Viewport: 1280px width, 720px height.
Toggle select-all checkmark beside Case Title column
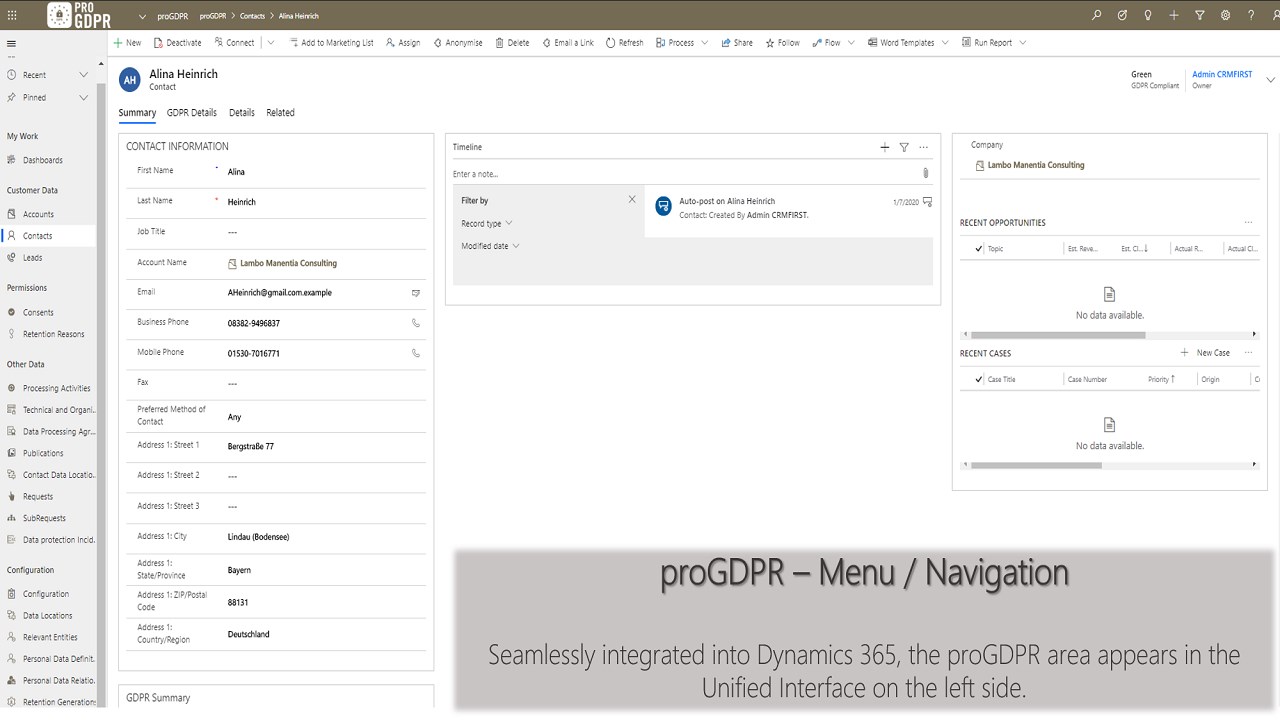click(x=978, y=380)
